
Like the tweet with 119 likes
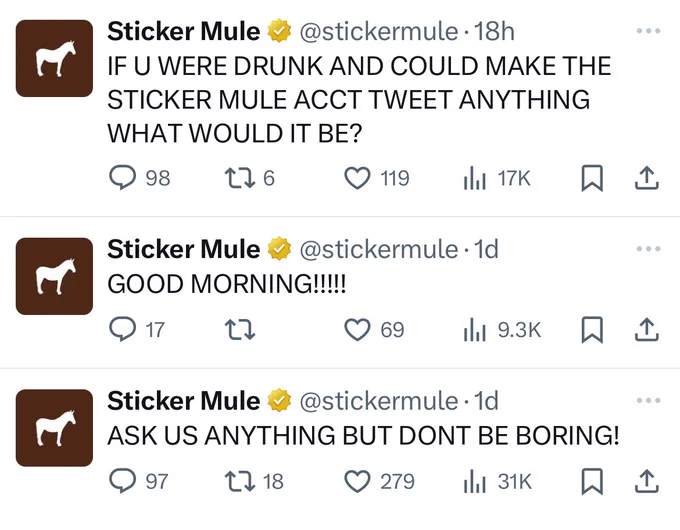[x=357, y=178]
